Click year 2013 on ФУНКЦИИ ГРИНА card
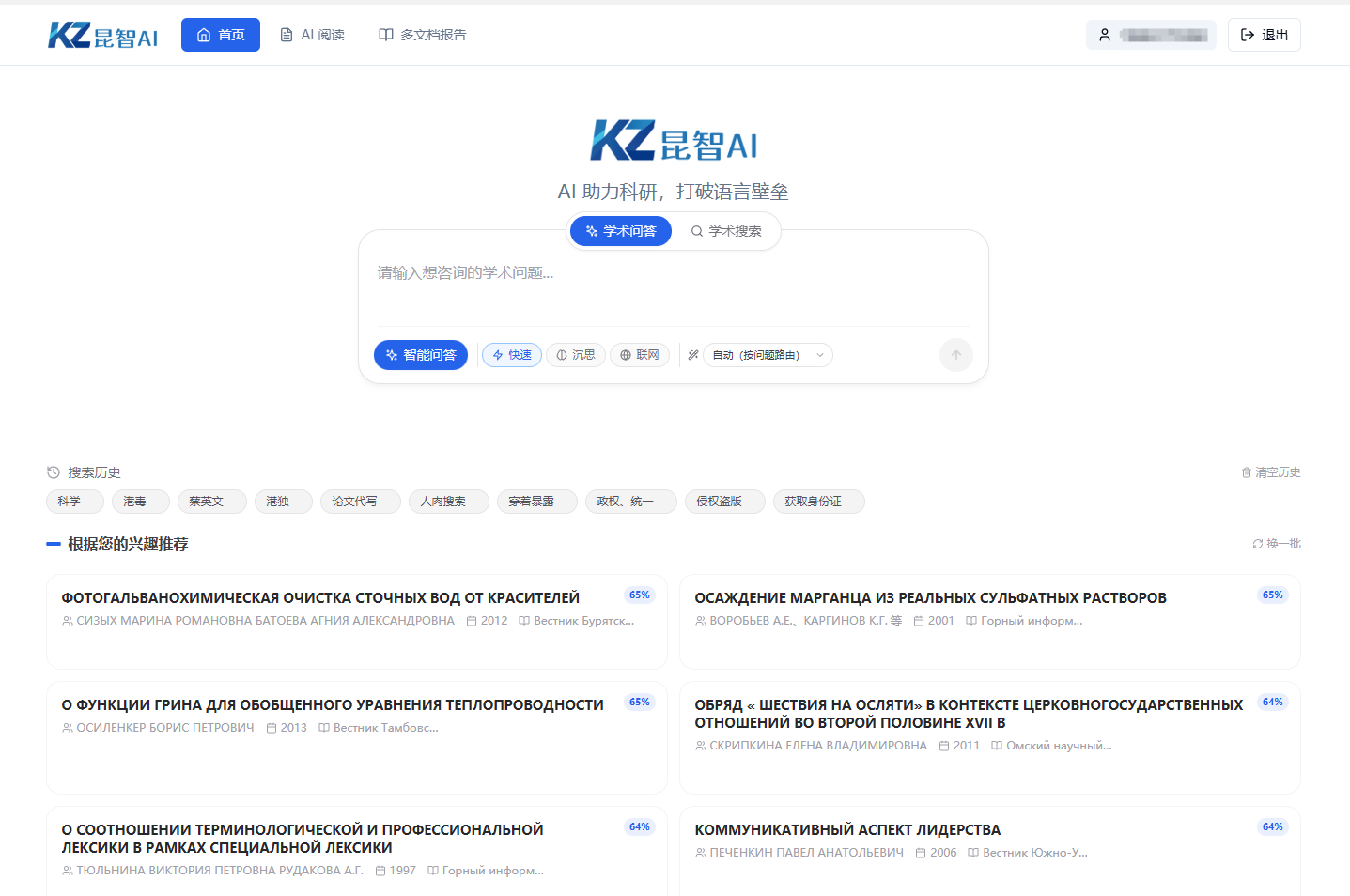 point(294,728)
